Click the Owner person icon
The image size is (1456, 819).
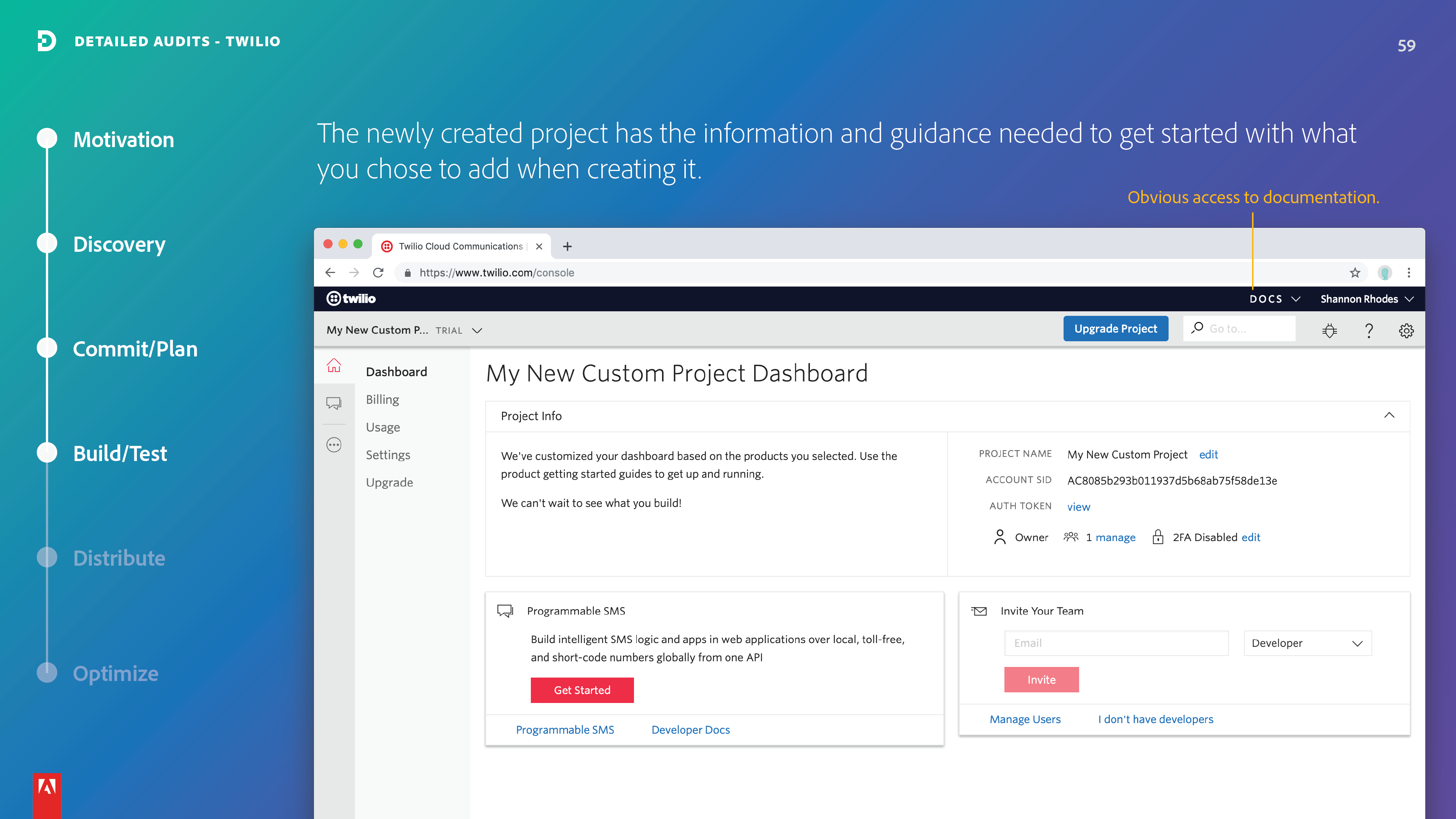click(999, 537)
